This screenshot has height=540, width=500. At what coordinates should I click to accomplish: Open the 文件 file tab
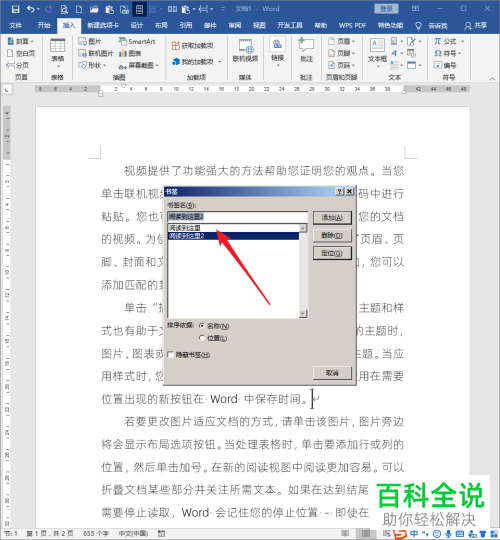tap(15, 25)
